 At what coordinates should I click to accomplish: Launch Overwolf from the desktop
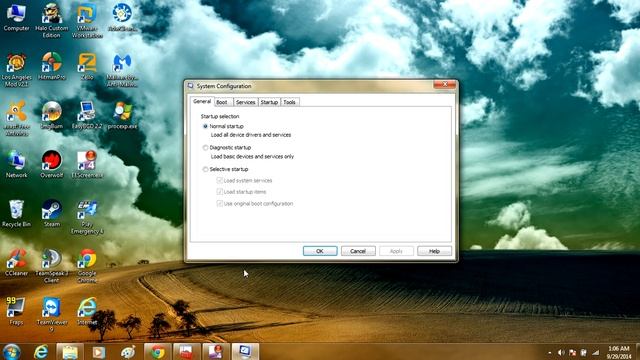tap(51, 164)
